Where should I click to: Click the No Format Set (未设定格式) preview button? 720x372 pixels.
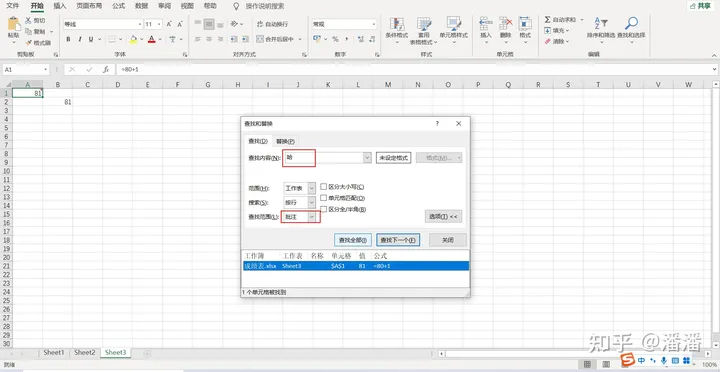click(394, 158)
